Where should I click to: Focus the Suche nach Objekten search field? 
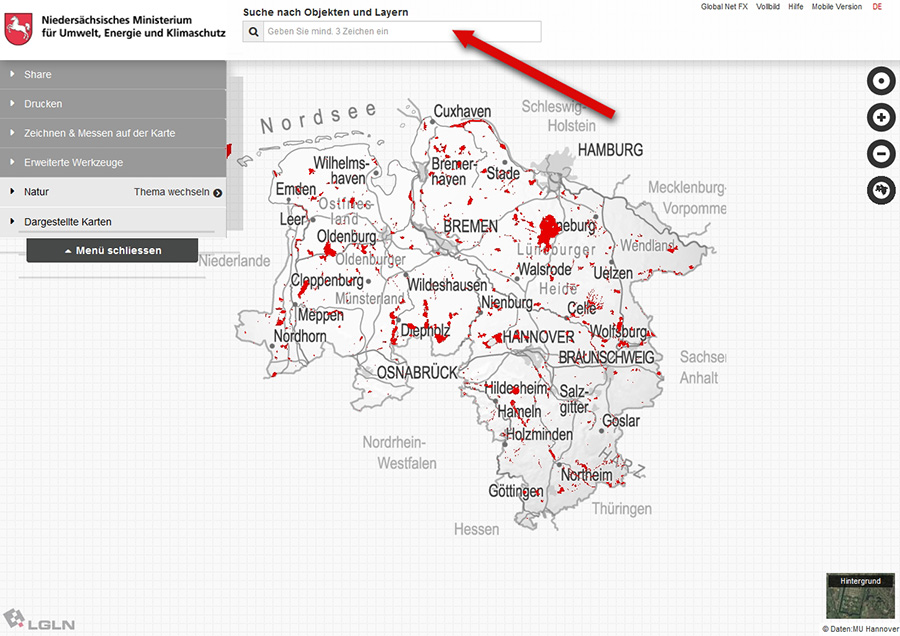coord(402,32)
